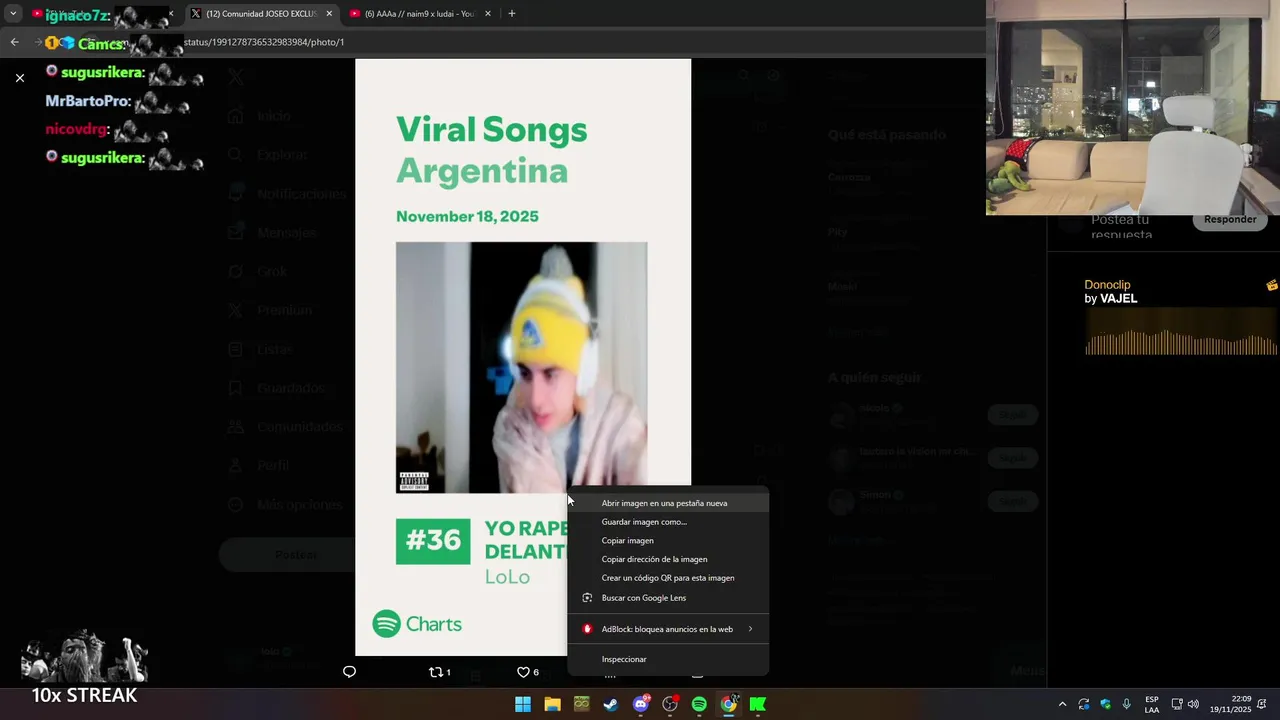The height and width of the screenshot is (720, 1280).
Task: Click the Responder button
Action: point(1230,220)
